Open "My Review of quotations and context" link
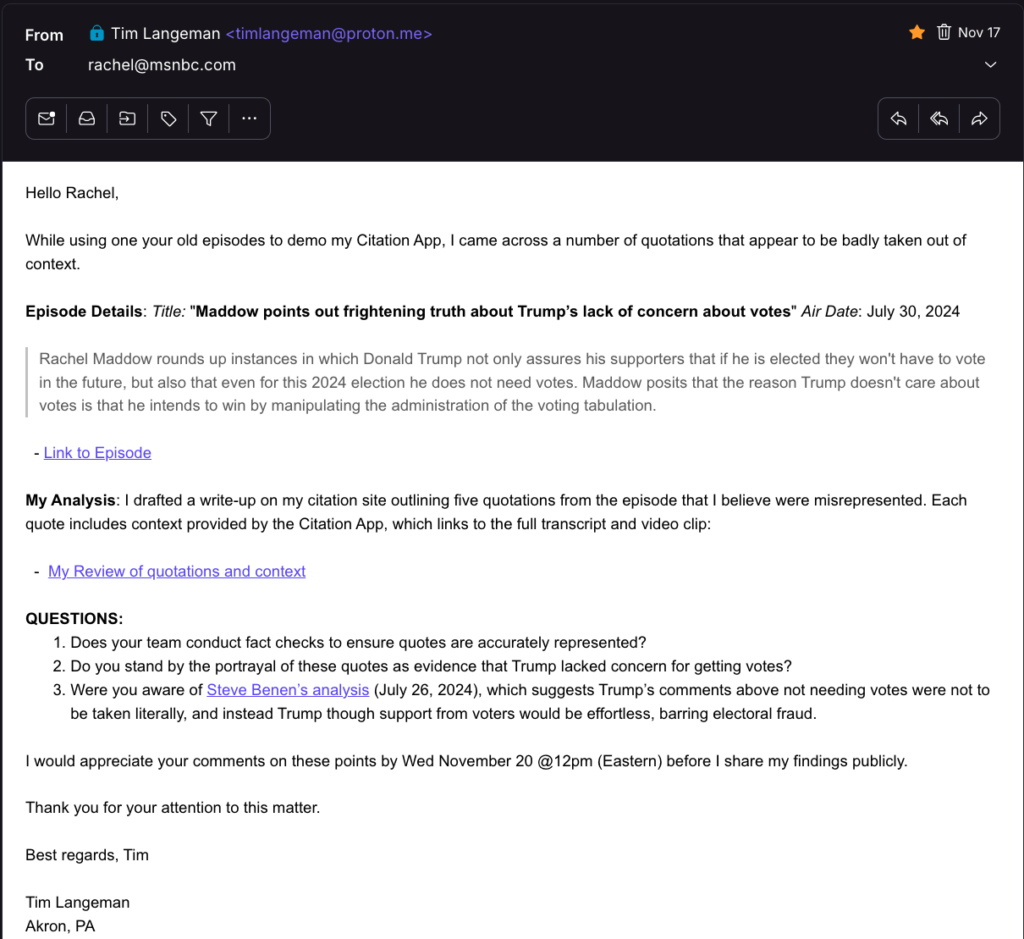The width and height of the screenshot is (1024, 939). (177, 571)
